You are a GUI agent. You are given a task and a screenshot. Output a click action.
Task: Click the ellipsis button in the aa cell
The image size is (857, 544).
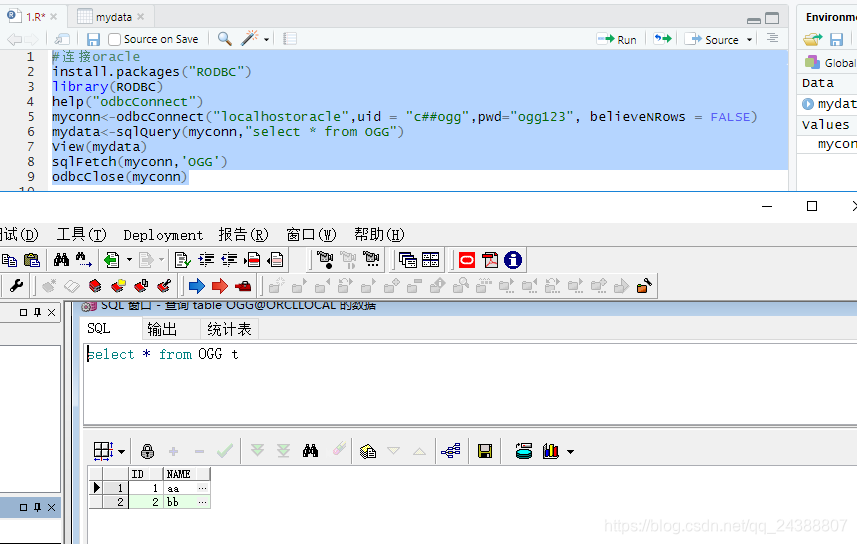click(x=202, y=488)
